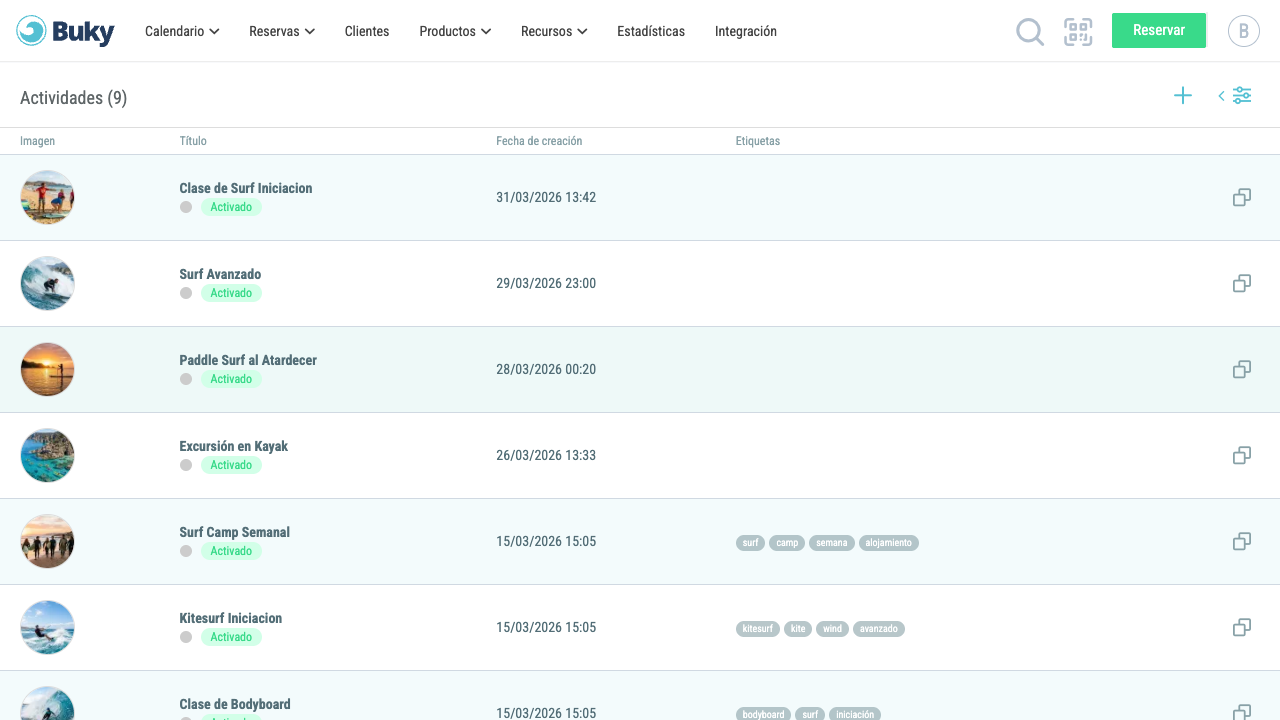Click status dot of Surf Camp Semanal
This screenshot has height=720, width=1280.
(x=186, y=551)
